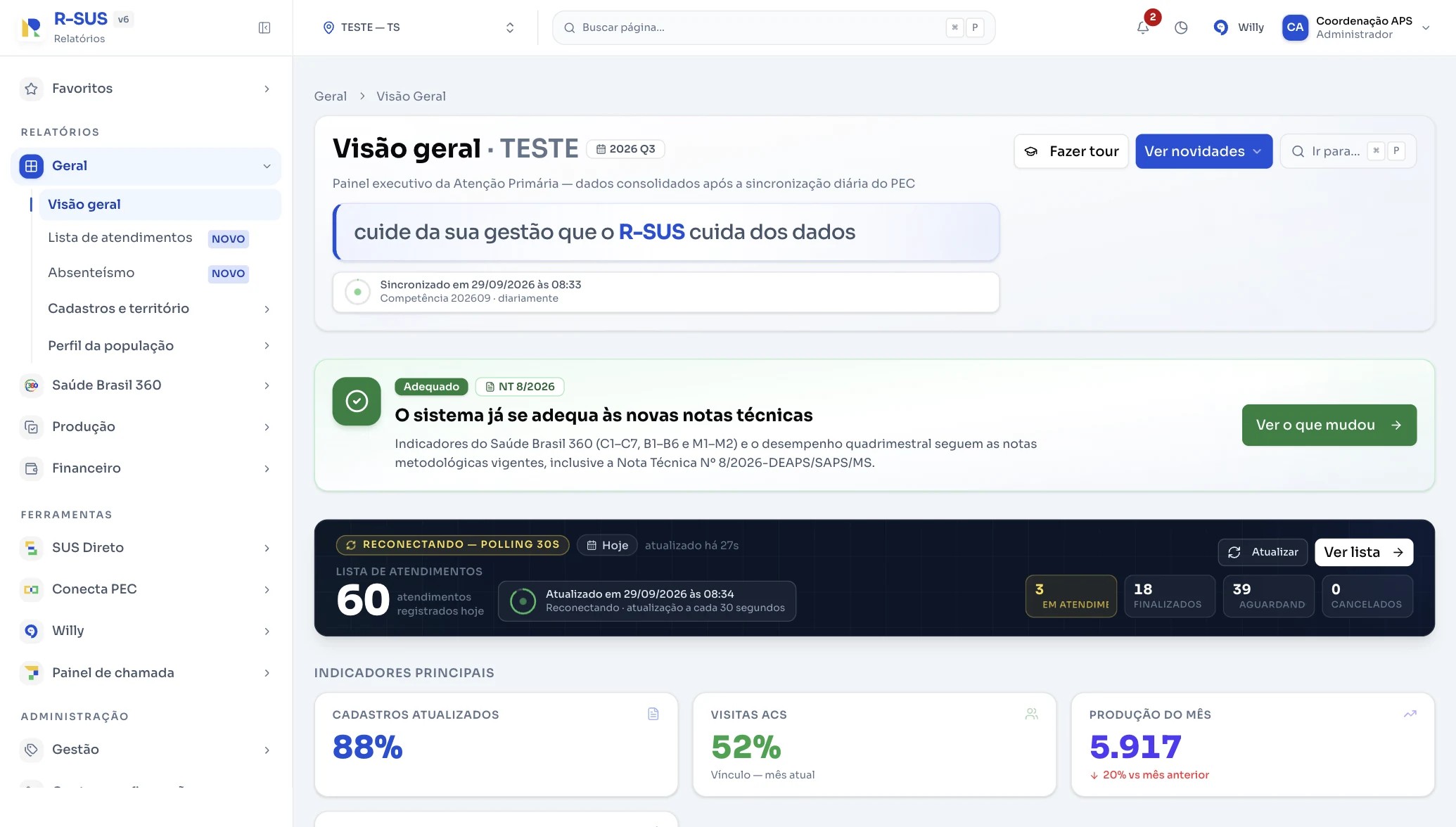Open the history clock icon
Screen dimensions: 1456x827
point(1181,27)
